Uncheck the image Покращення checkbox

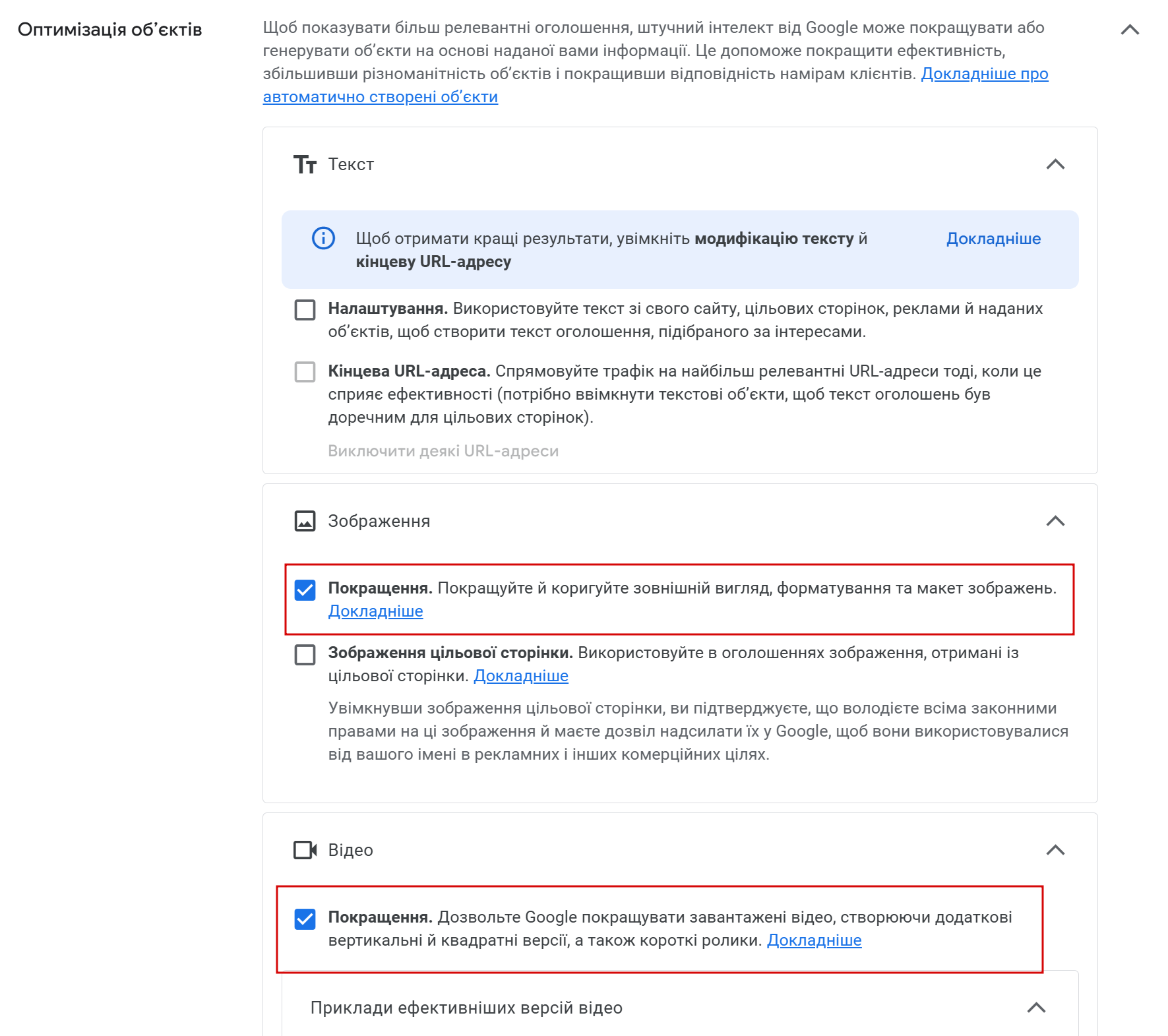[x=305, y=590]
